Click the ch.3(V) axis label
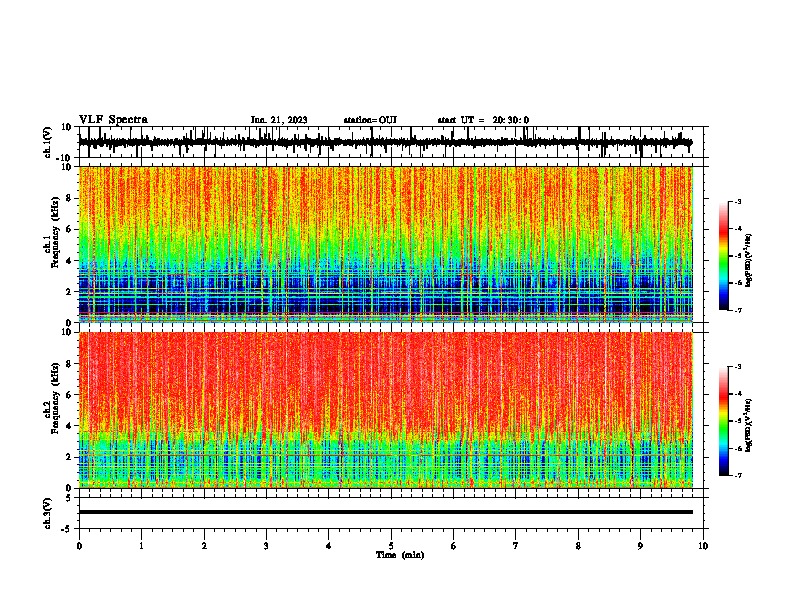This screenshot has height=612, width=792. (48, 513)
